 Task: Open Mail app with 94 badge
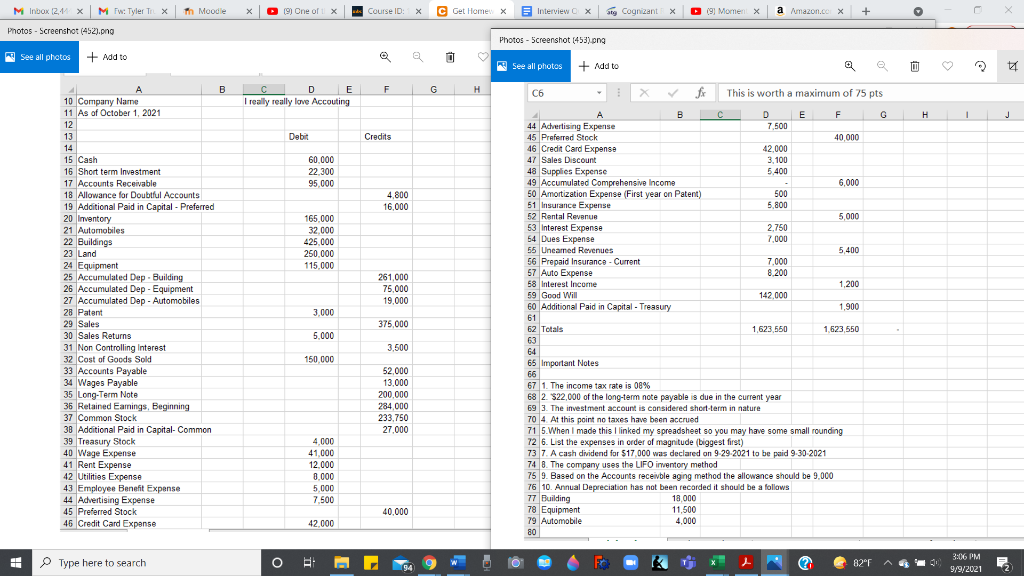[x=402, y=563]
